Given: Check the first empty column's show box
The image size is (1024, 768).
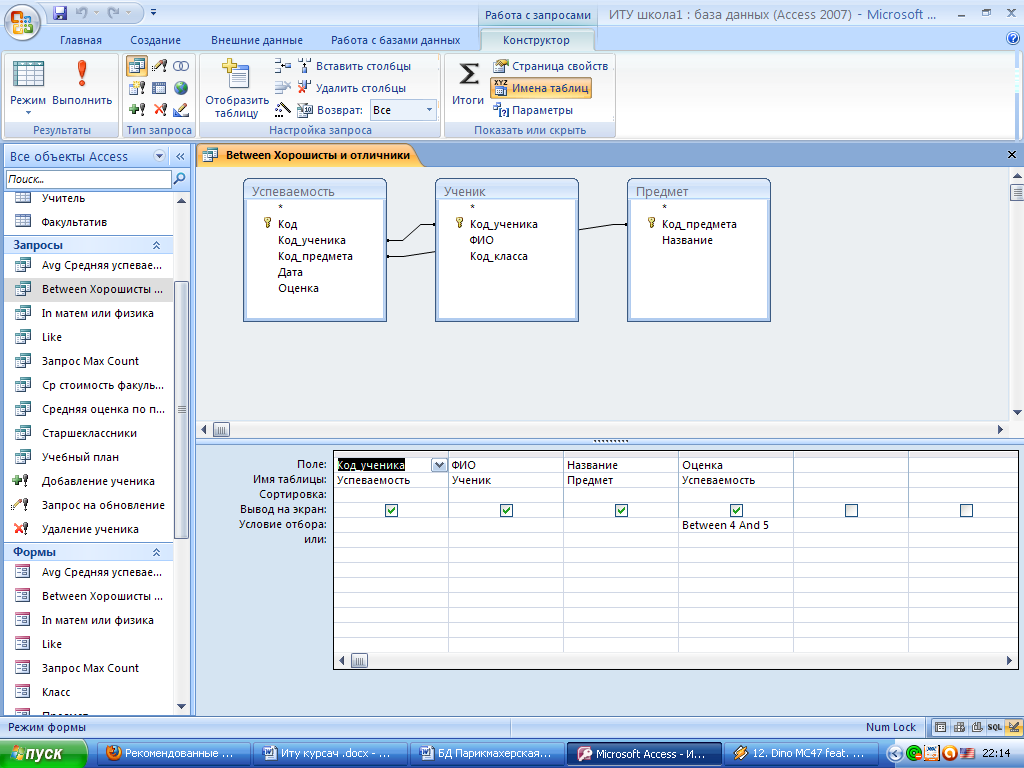Looking at the screenshot, I should pyautogui.click(x=851, y=510).
